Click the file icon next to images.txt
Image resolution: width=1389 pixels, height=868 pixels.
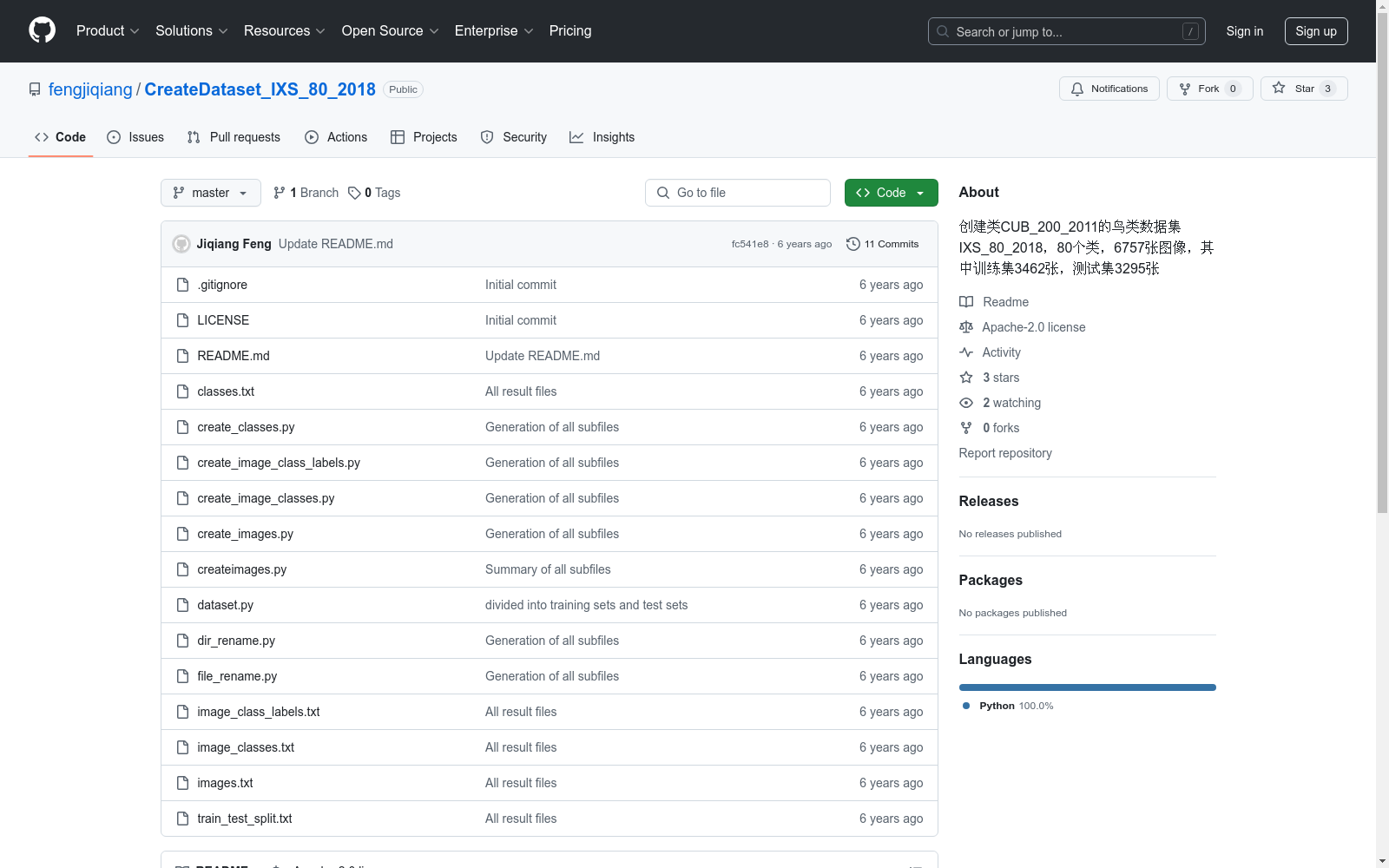point(182,783)
